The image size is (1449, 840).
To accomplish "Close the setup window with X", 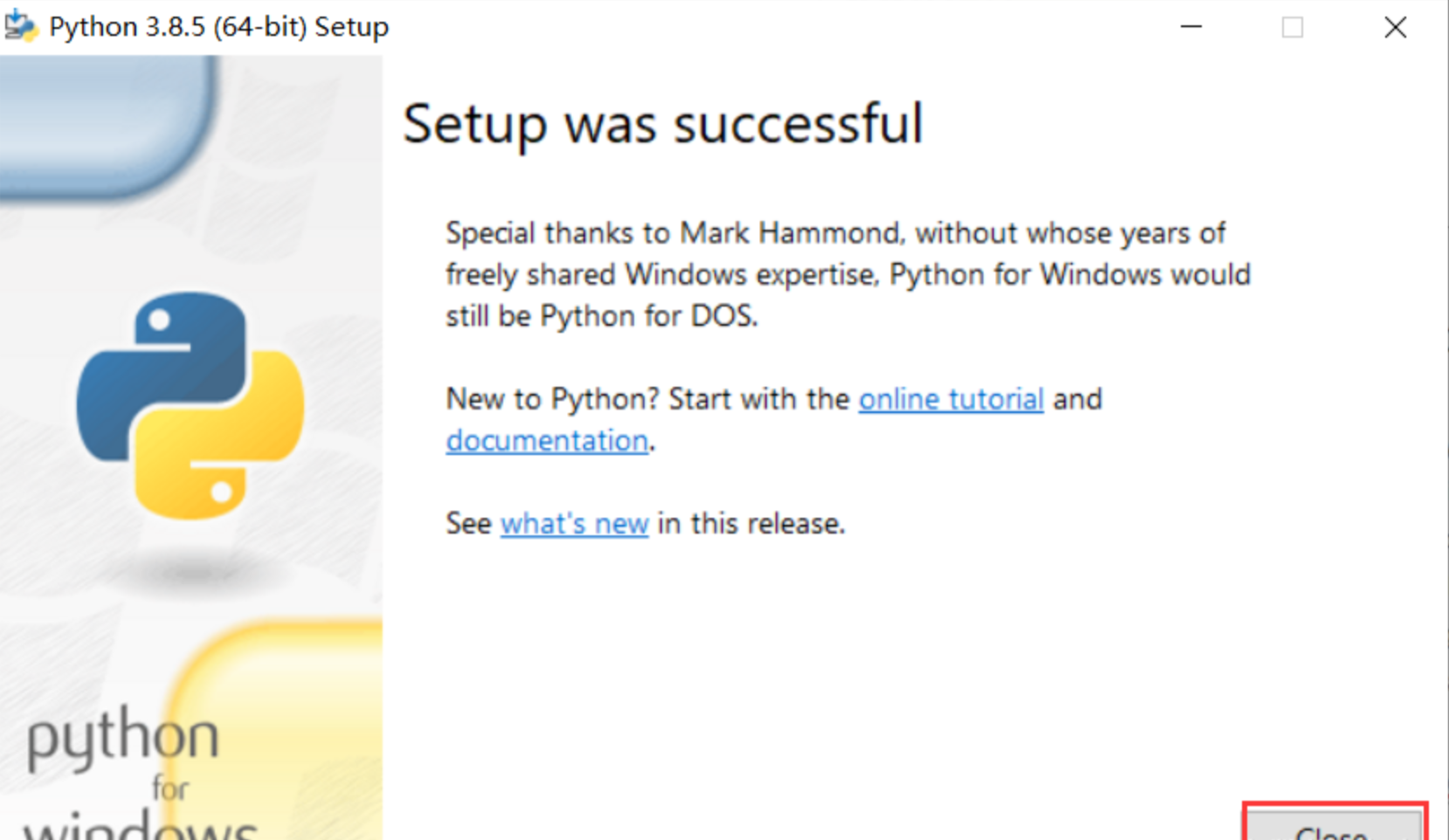I will coord(1395,27).
